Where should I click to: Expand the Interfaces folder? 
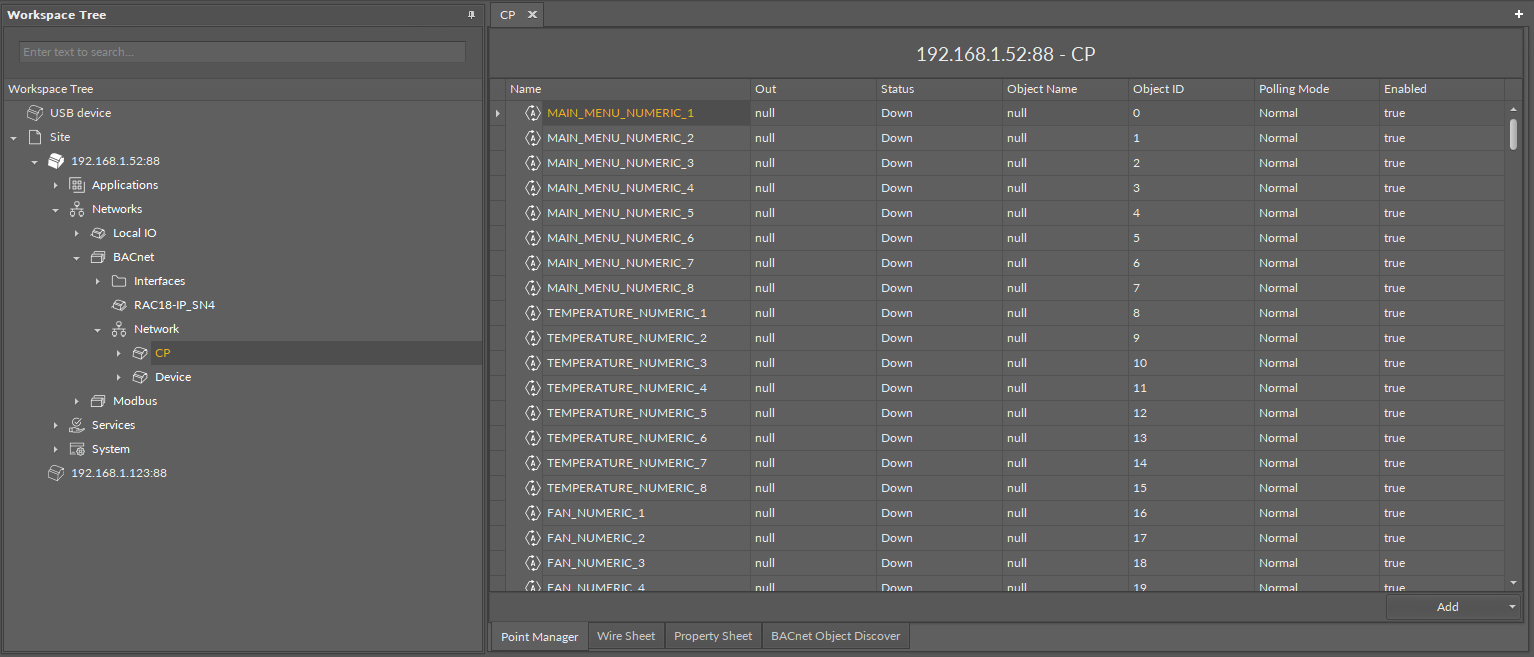[97, 281]
